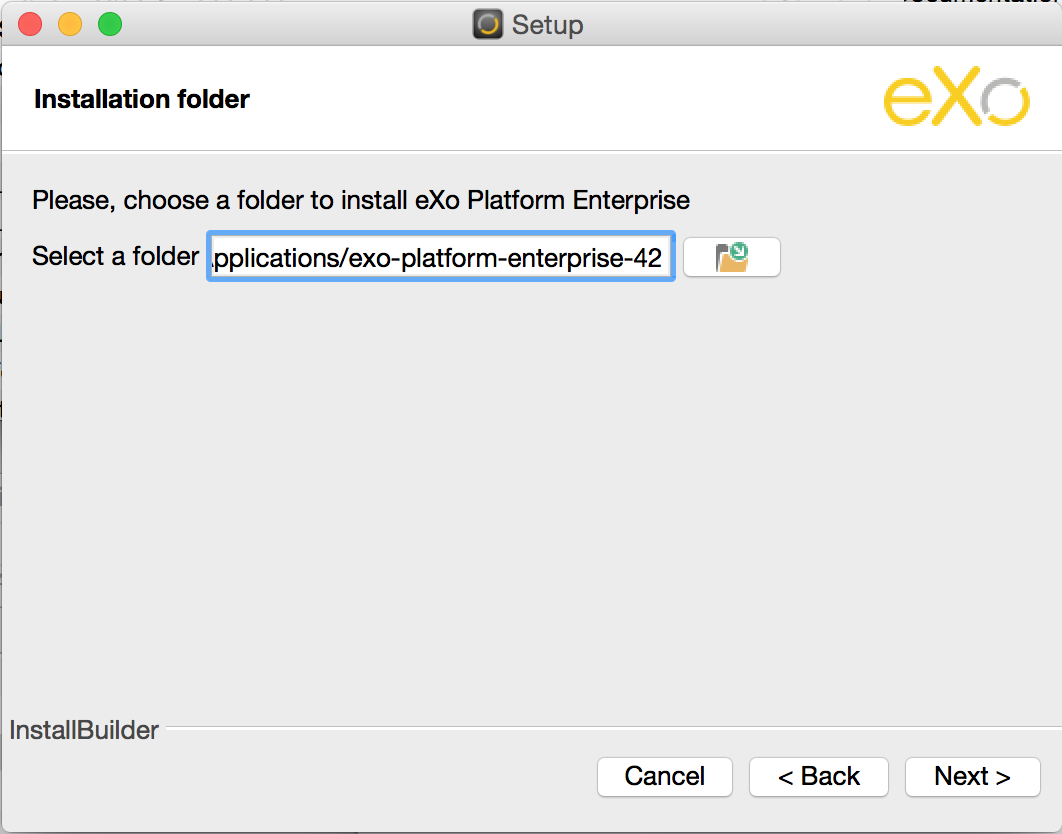
Task: Click the InstallBuilder label
Action: tap(84, 730)
